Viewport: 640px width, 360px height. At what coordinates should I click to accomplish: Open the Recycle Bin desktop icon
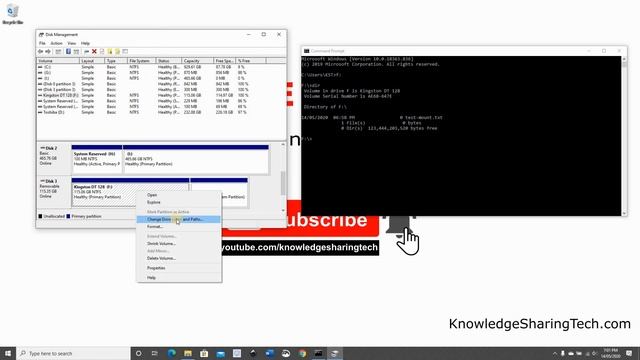click(13, 15)
